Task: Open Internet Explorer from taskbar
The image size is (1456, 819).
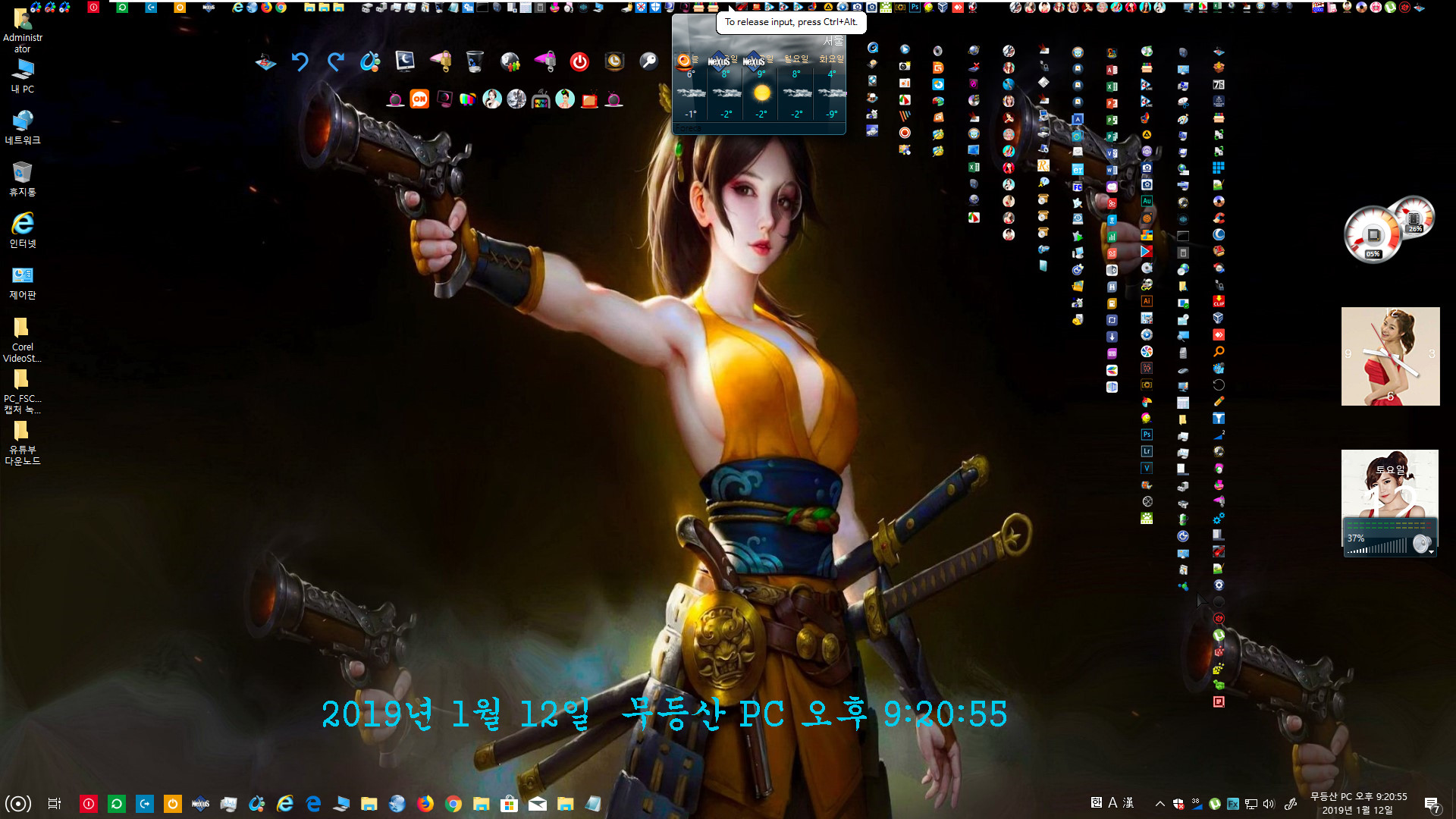Action: (x=285, y=804)
